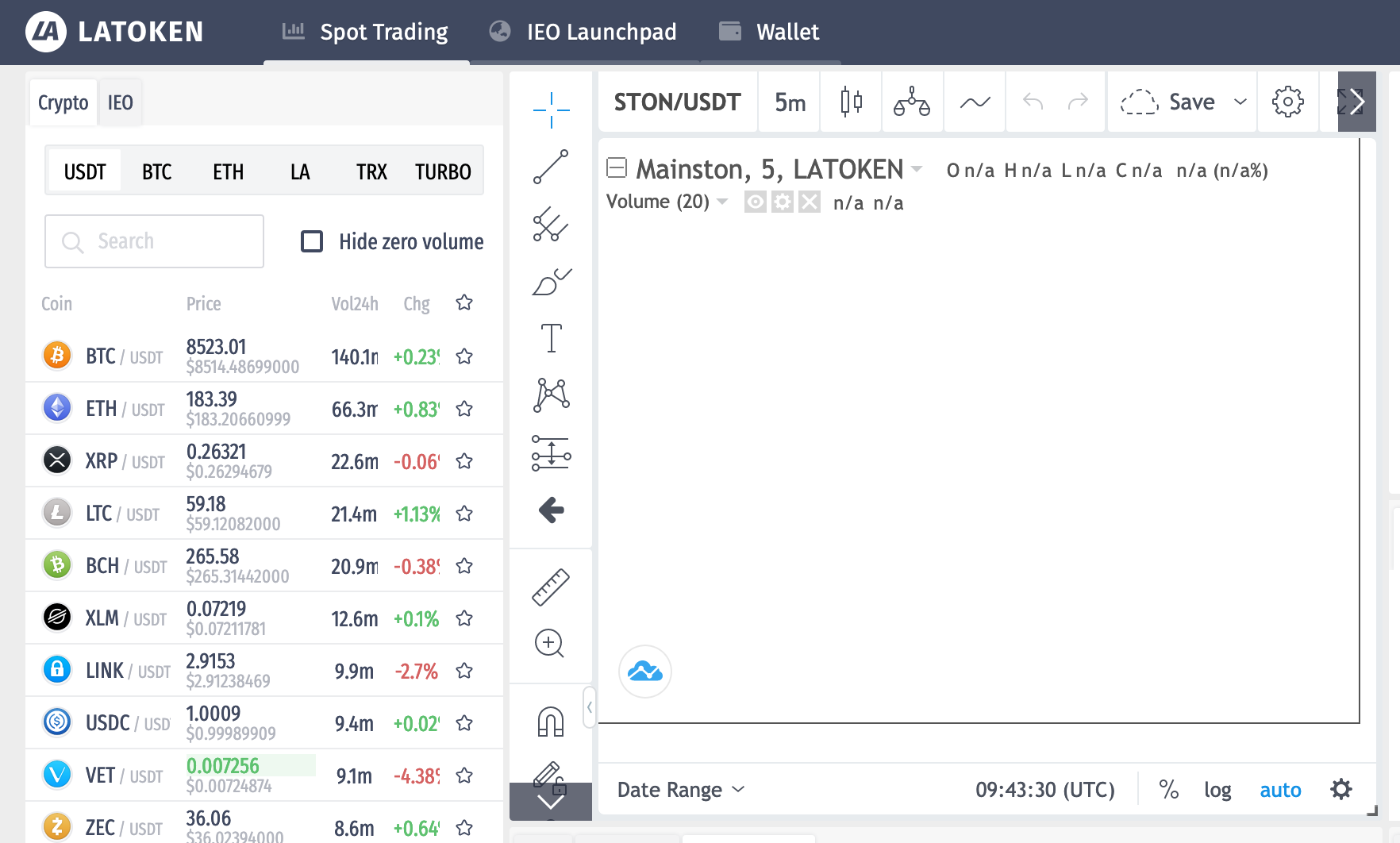Viewport: 1400px width, 843px height.
Task: Select the ETH market filter
Action: [x=228, y=171]
